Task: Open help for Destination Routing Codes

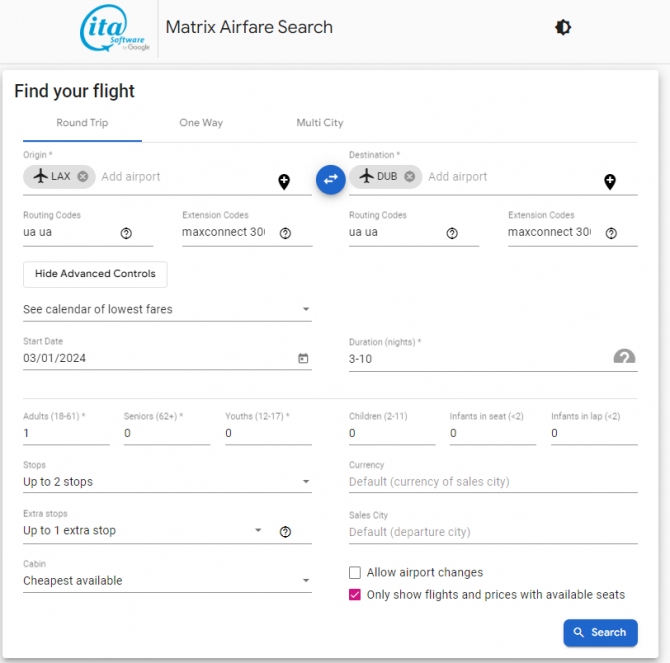Action: click(x=452, y=233)
